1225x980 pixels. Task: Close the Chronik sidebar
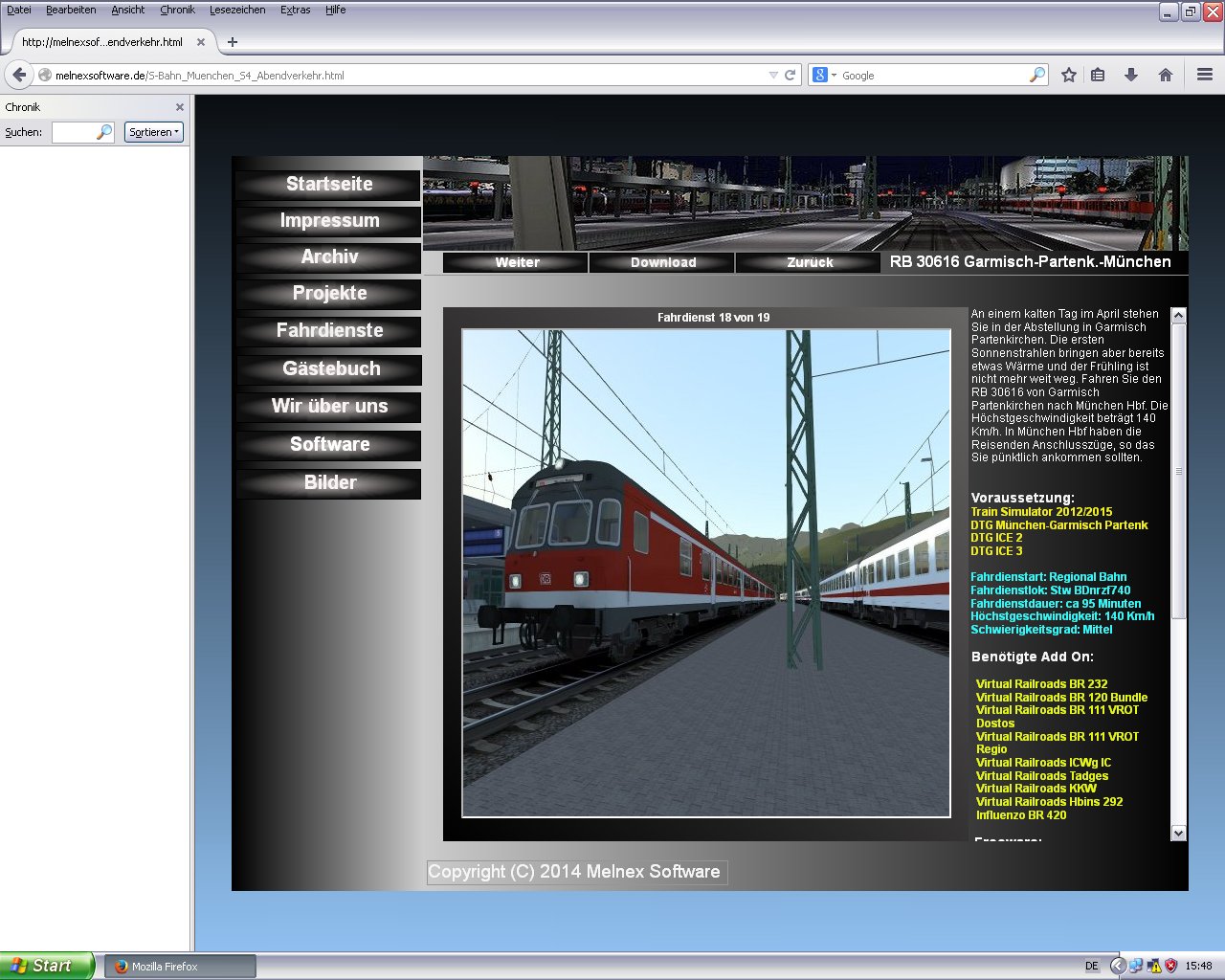180,107
